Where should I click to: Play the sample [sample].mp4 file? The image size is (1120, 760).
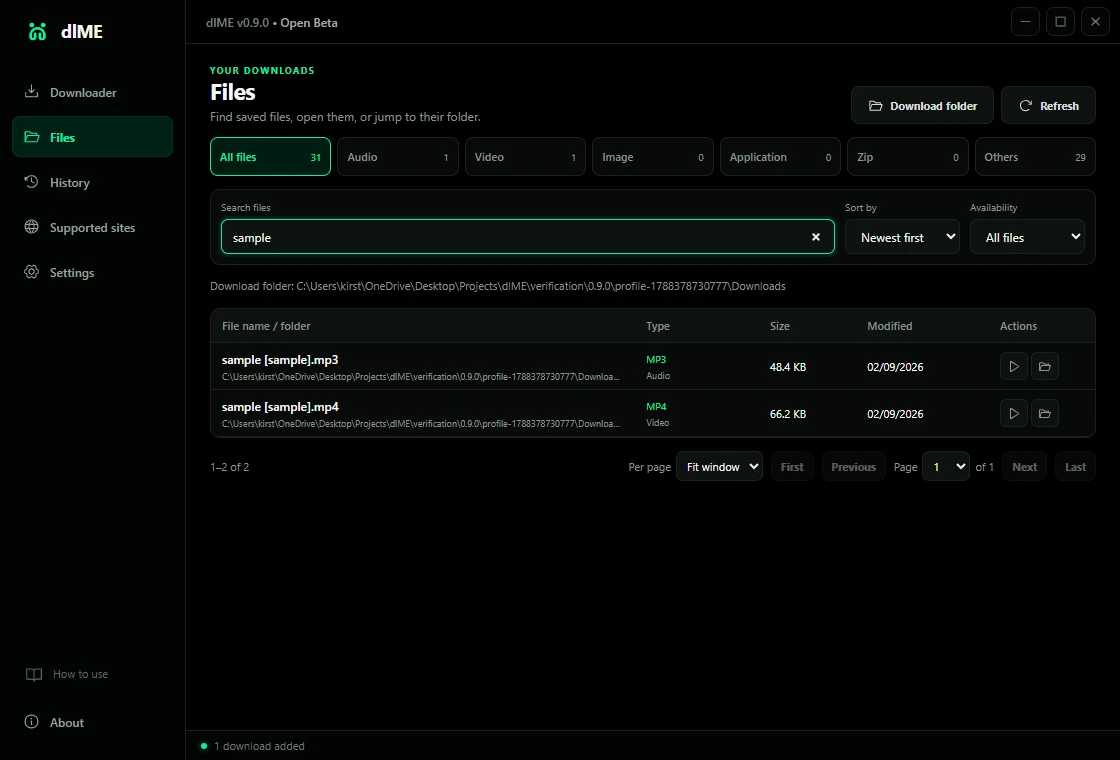1014,414
